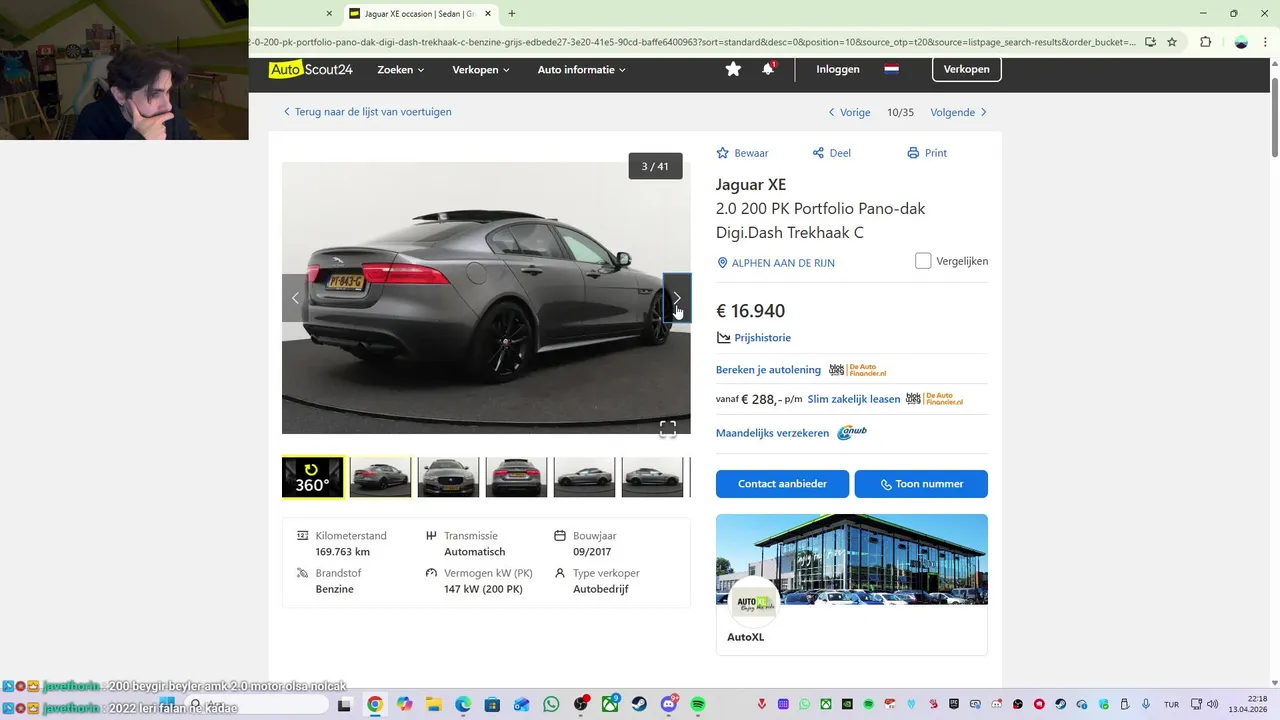Image resolution: width=1280 pixels, height=720 pixels.
Task: Open fullscreen gallery view icon
Action: point(668,429)
